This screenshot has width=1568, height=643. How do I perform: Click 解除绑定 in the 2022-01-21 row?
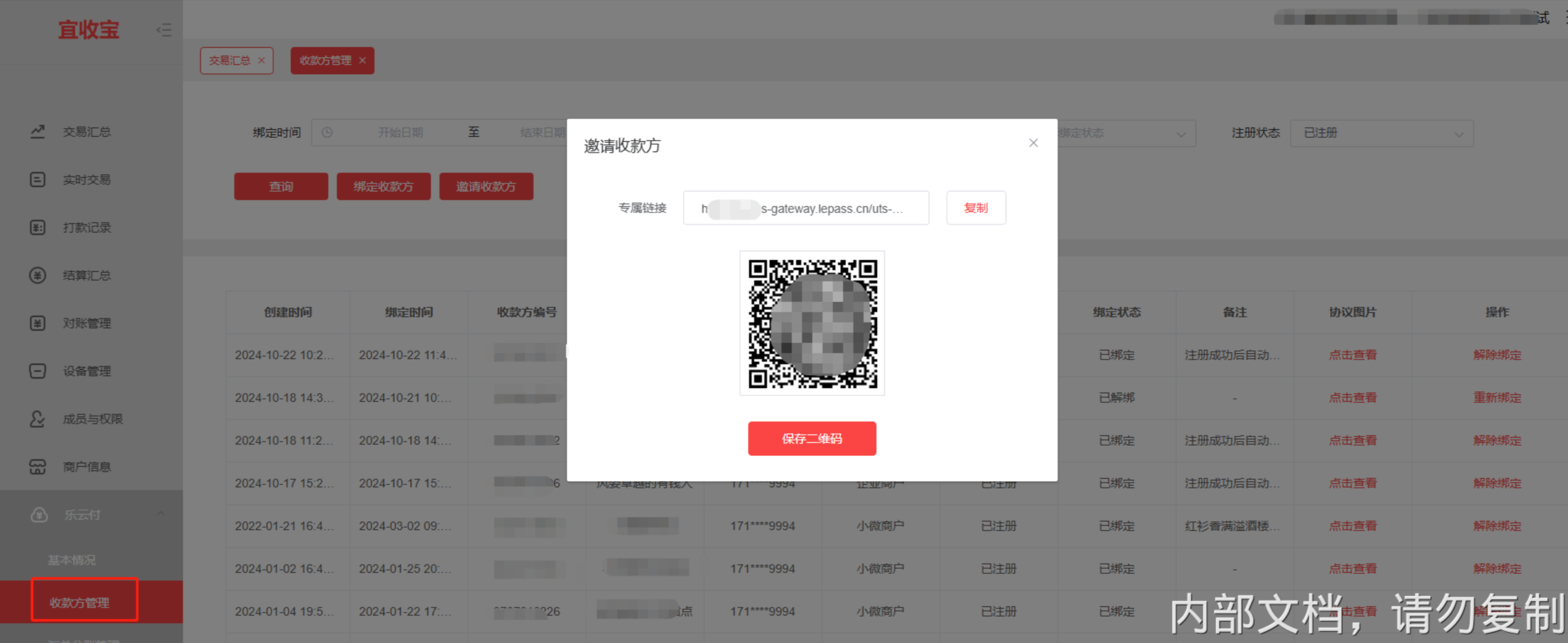(1497, 526)
